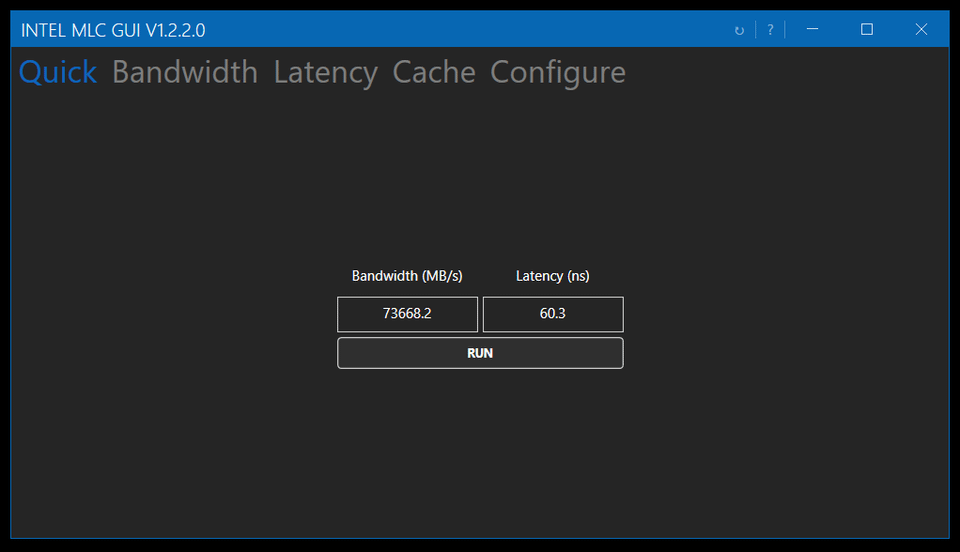Click the INTEL MLC GUI V1.2.2.0 title text
The image size is (960, 552).
[x=113, y=30]
